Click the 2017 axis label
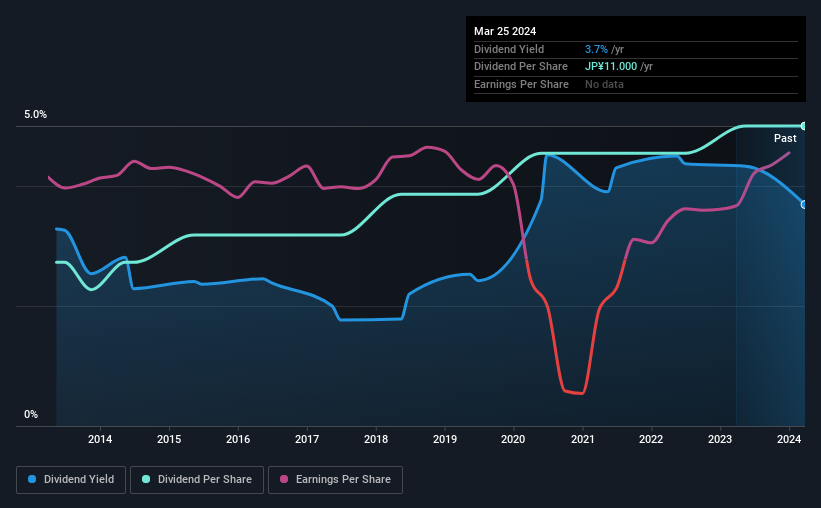The image size is (821, 508). click(307, 439)
